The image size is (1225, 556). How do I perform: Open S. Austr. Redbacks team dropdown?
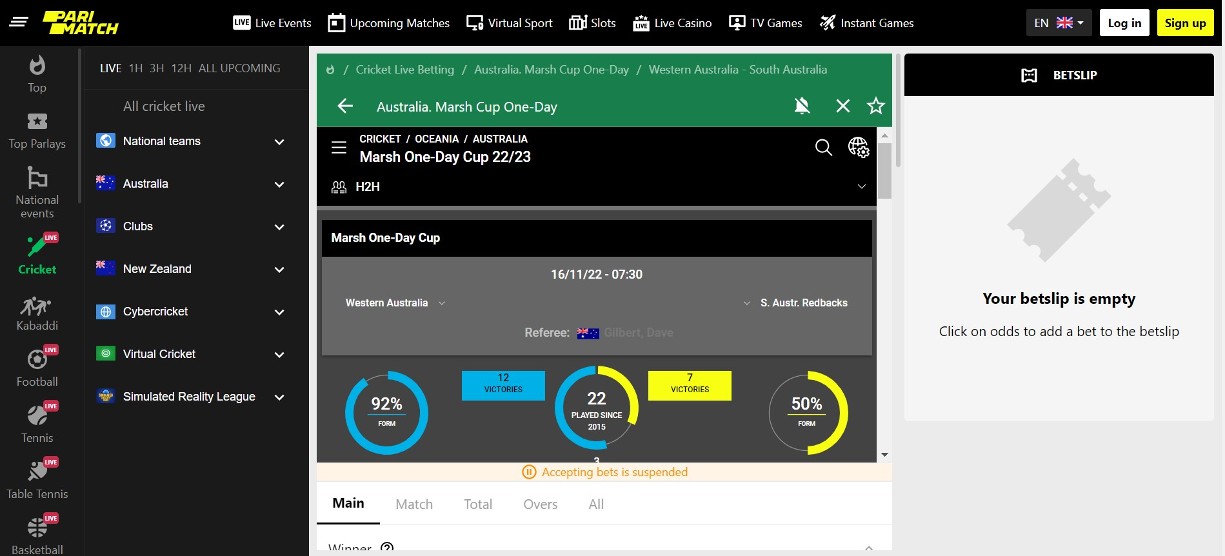tap(796, 303)
